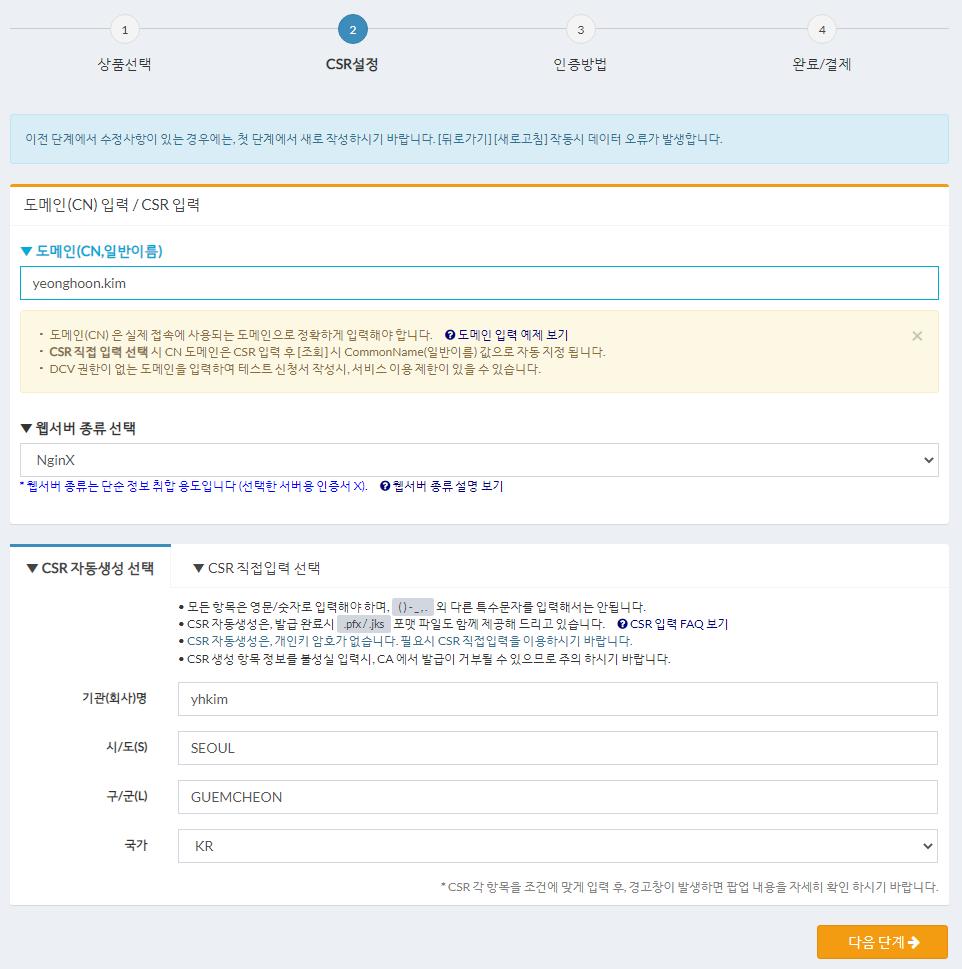Expand the NginX web server dropdown
The height and width of the screenshot is (969, 962).
[479, 460]
